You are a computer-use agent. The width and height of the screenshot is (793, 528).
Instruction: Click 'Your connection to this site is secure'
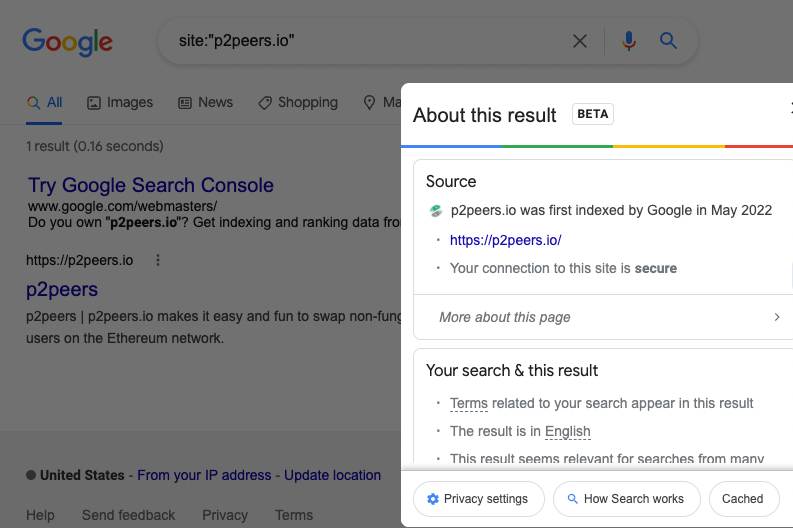tap(563, 268)
